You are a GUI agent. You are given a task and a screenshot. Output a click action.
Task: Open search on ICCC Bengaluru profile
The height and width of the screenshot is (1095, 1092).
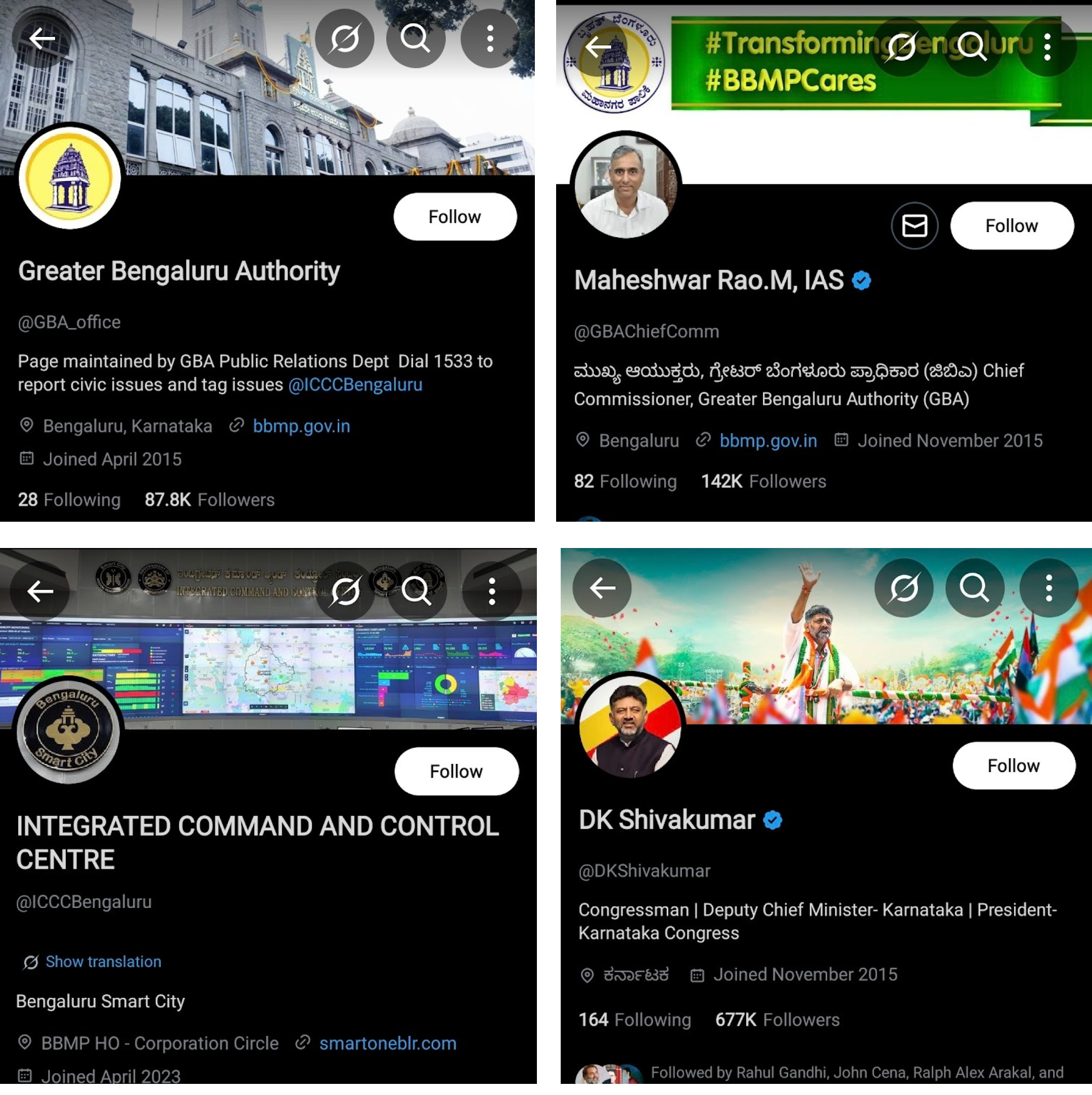coord(417,591)
